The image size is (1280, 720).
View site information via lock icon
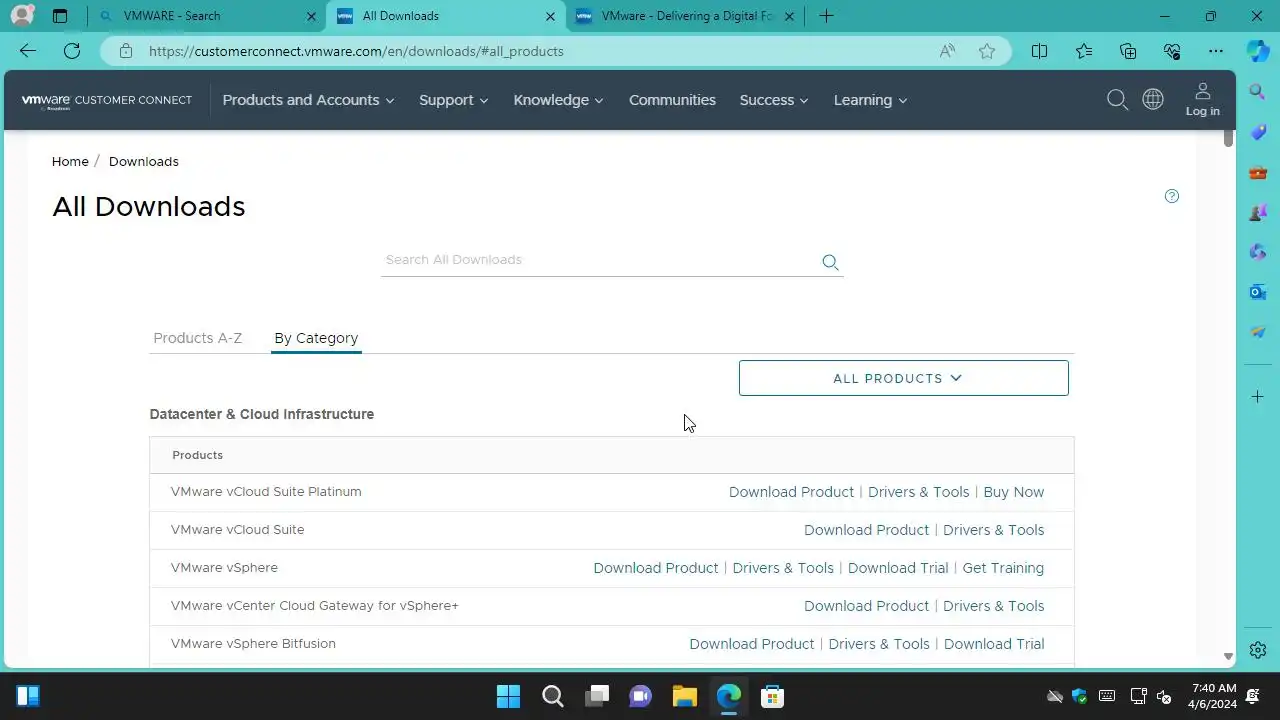click(x=126, y=51)
